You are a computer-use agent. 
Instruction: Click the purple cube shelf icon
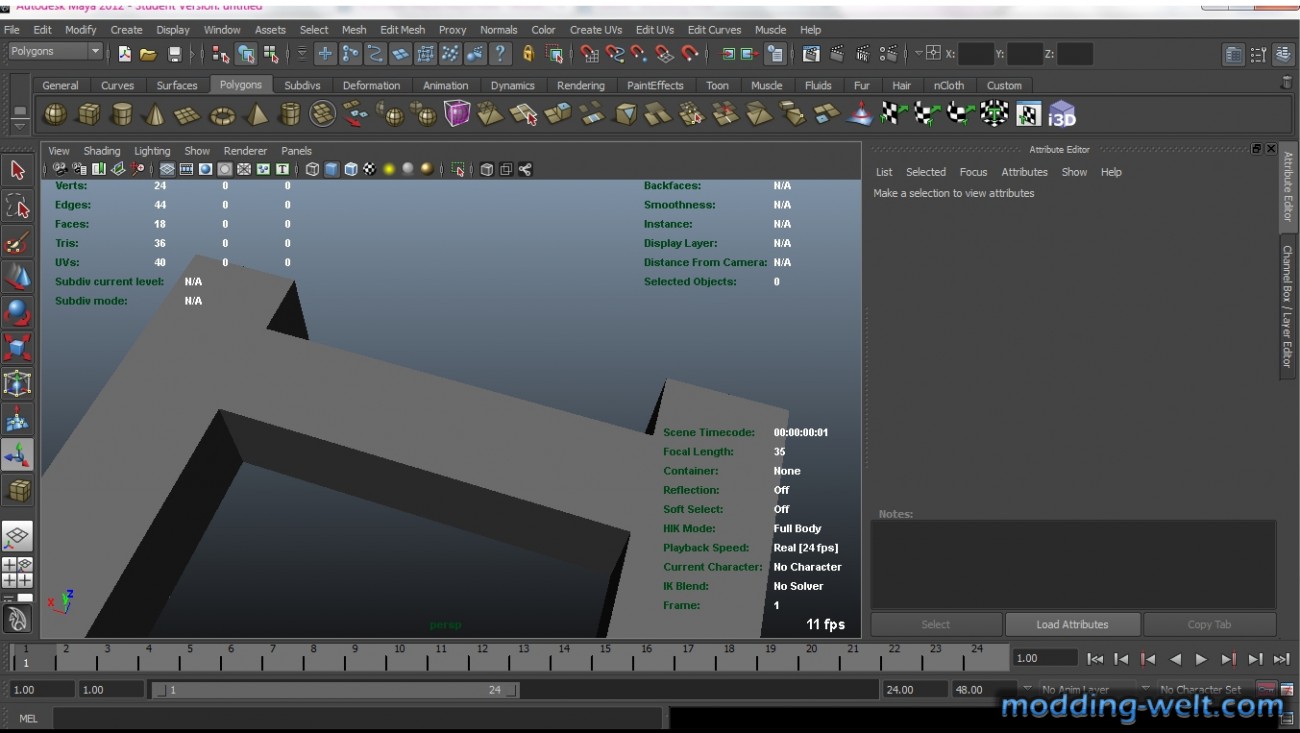[457, 115]
